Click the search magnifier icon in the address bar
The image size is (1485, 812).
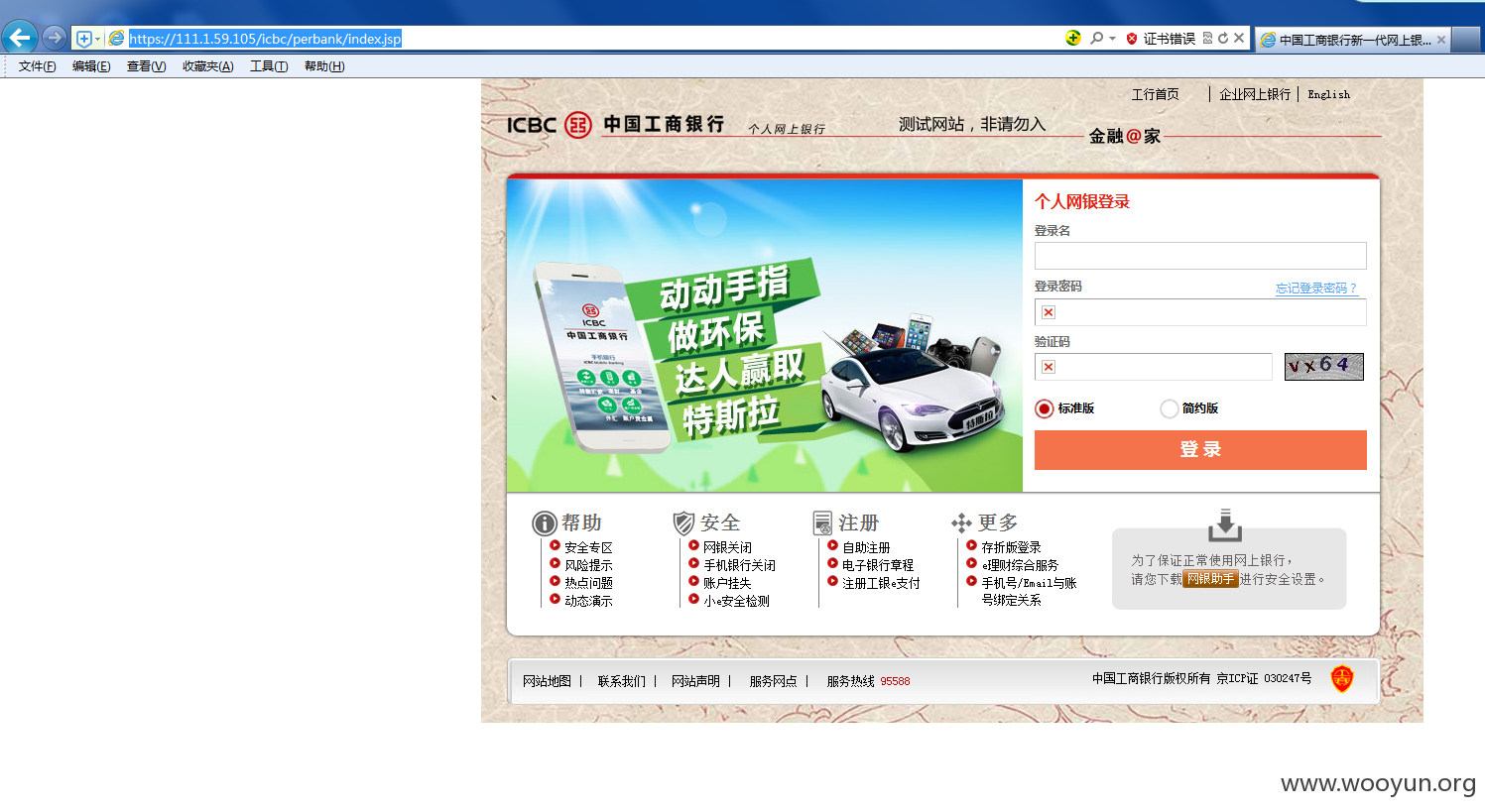[x=1096, y=38]
